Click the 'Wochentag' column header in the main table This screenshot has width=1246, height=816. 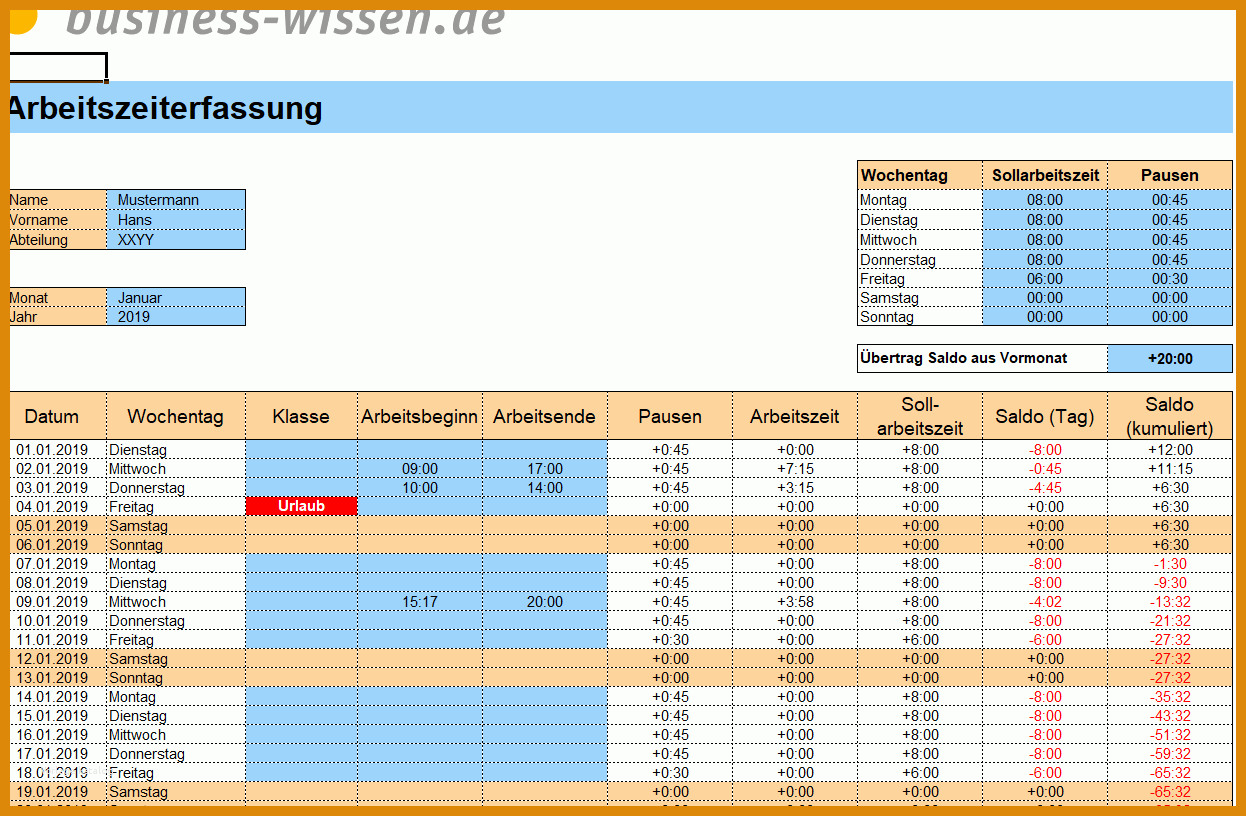[x=176, y=416]
